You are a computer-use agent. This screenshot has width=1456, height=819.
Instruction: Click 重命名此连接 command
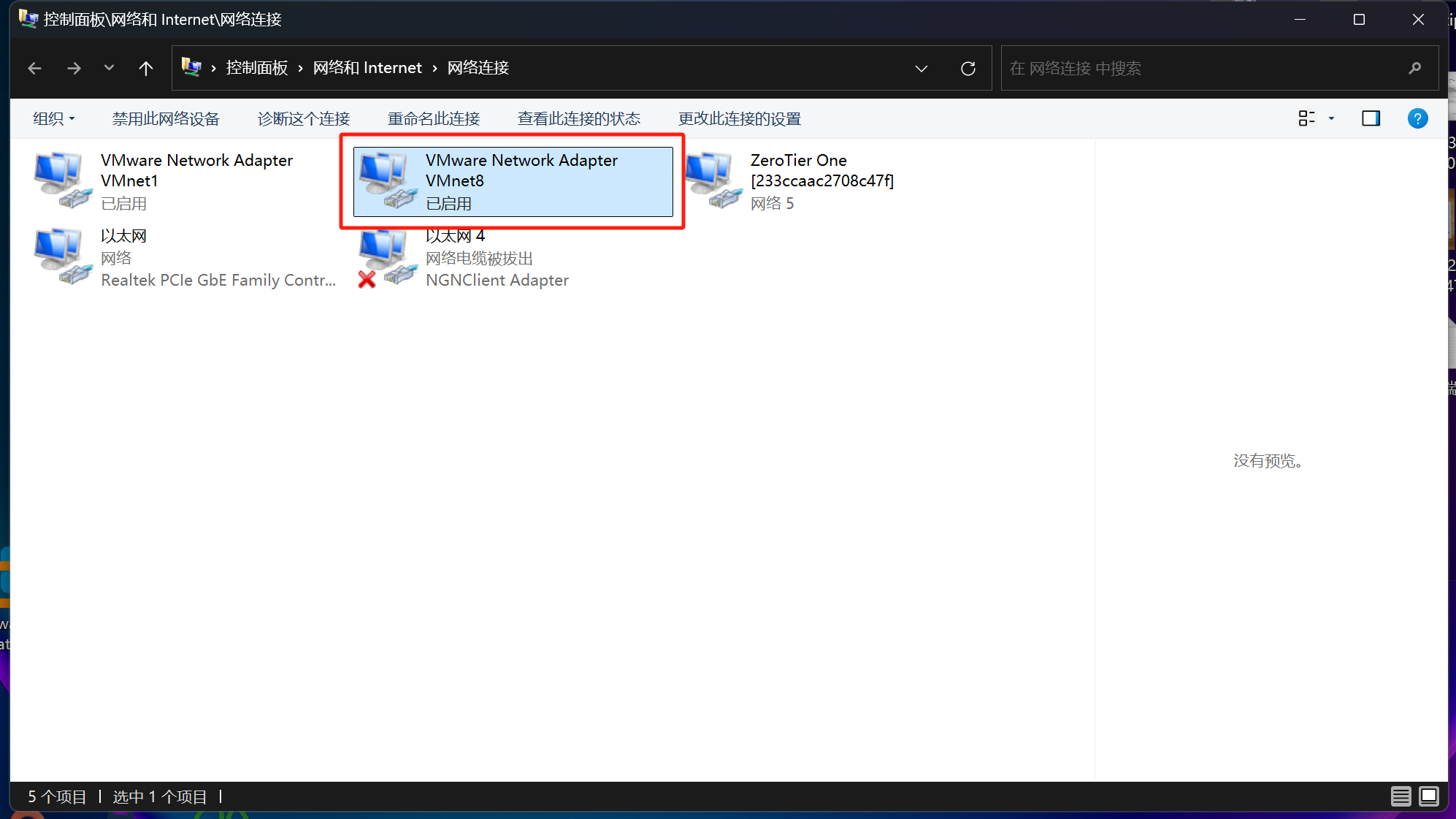pyautogui.click(x=434, y=118)
